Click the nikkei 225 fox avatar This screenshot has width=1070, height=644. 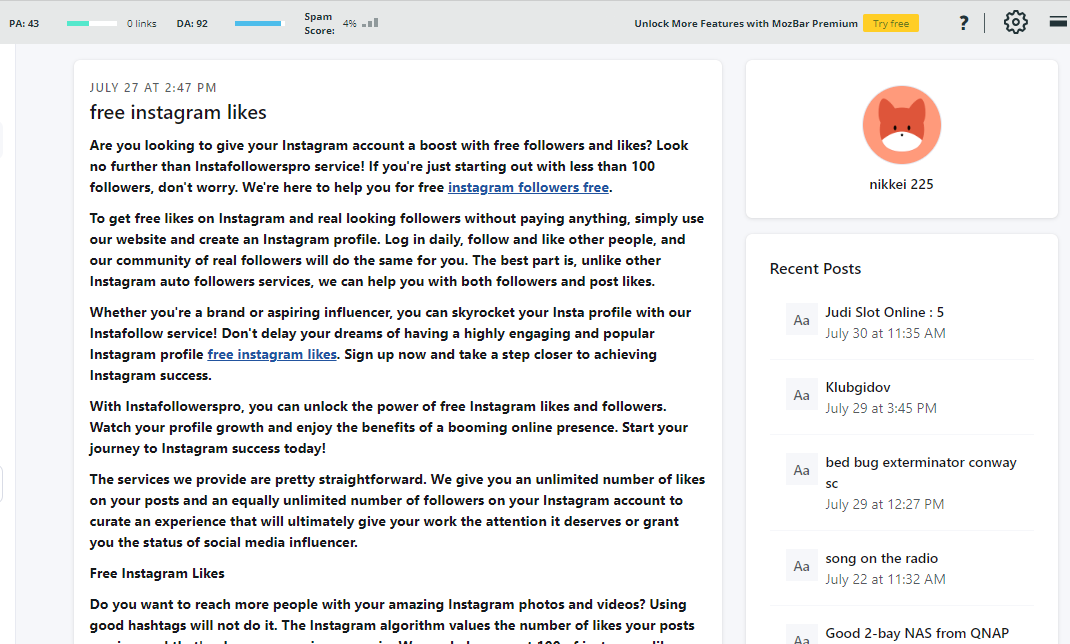(901, 125)
